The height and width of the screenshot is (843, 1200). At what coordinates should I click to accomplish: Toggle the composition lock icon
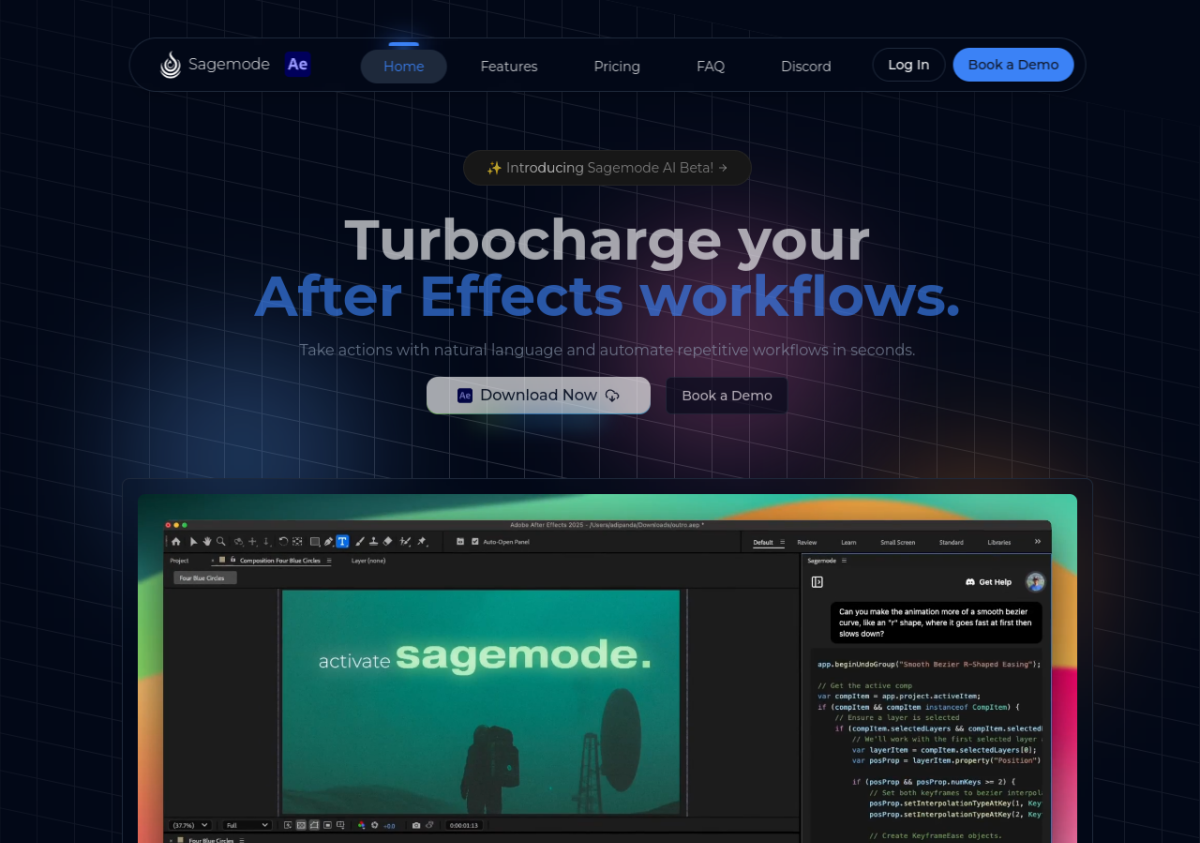pyautogui.click(x=232, y=559)
